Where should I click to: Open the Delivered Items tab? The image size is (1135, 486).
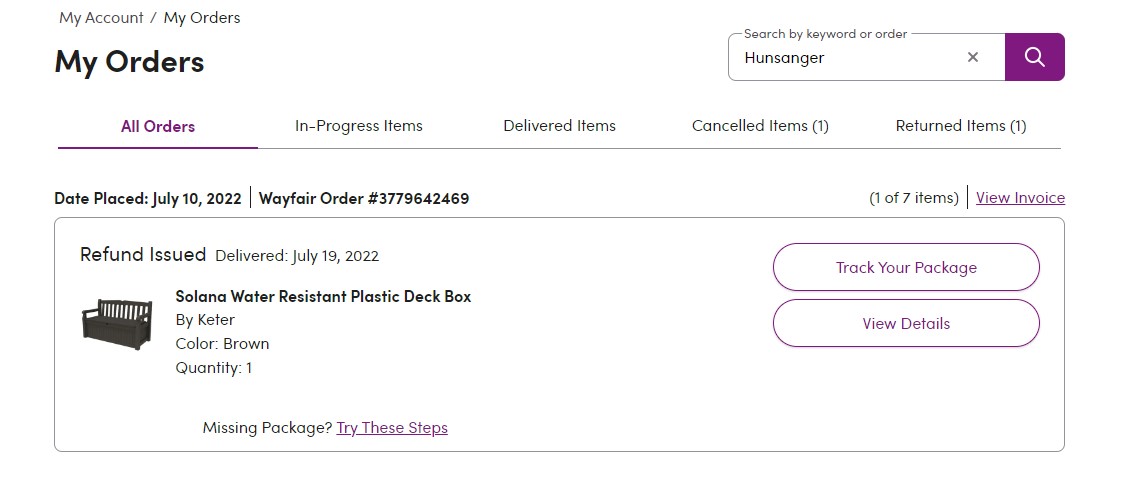tap(560, 126)
